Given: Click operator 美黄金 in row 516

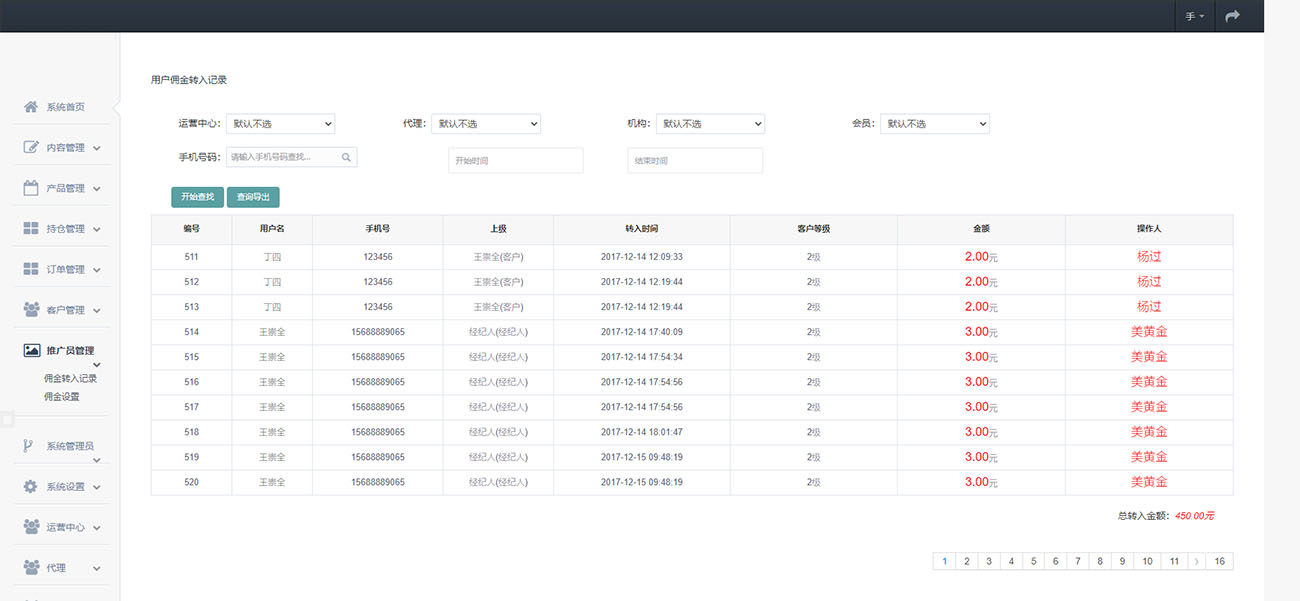Looking at the screenshot, I should coord(1149,382).
